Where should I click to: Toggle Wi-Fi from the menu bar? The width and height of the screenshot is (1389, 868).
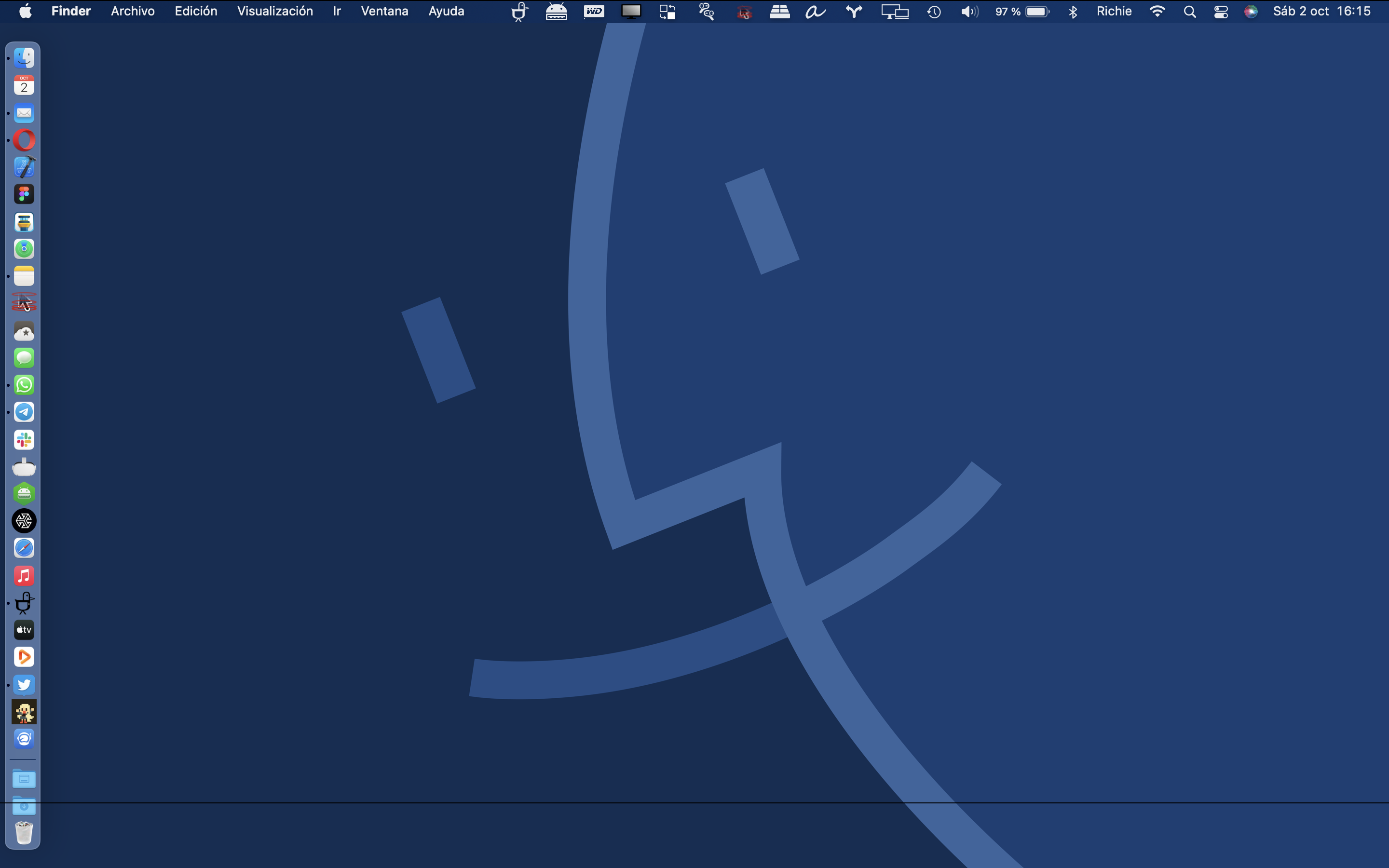(x=1157, y=11)
